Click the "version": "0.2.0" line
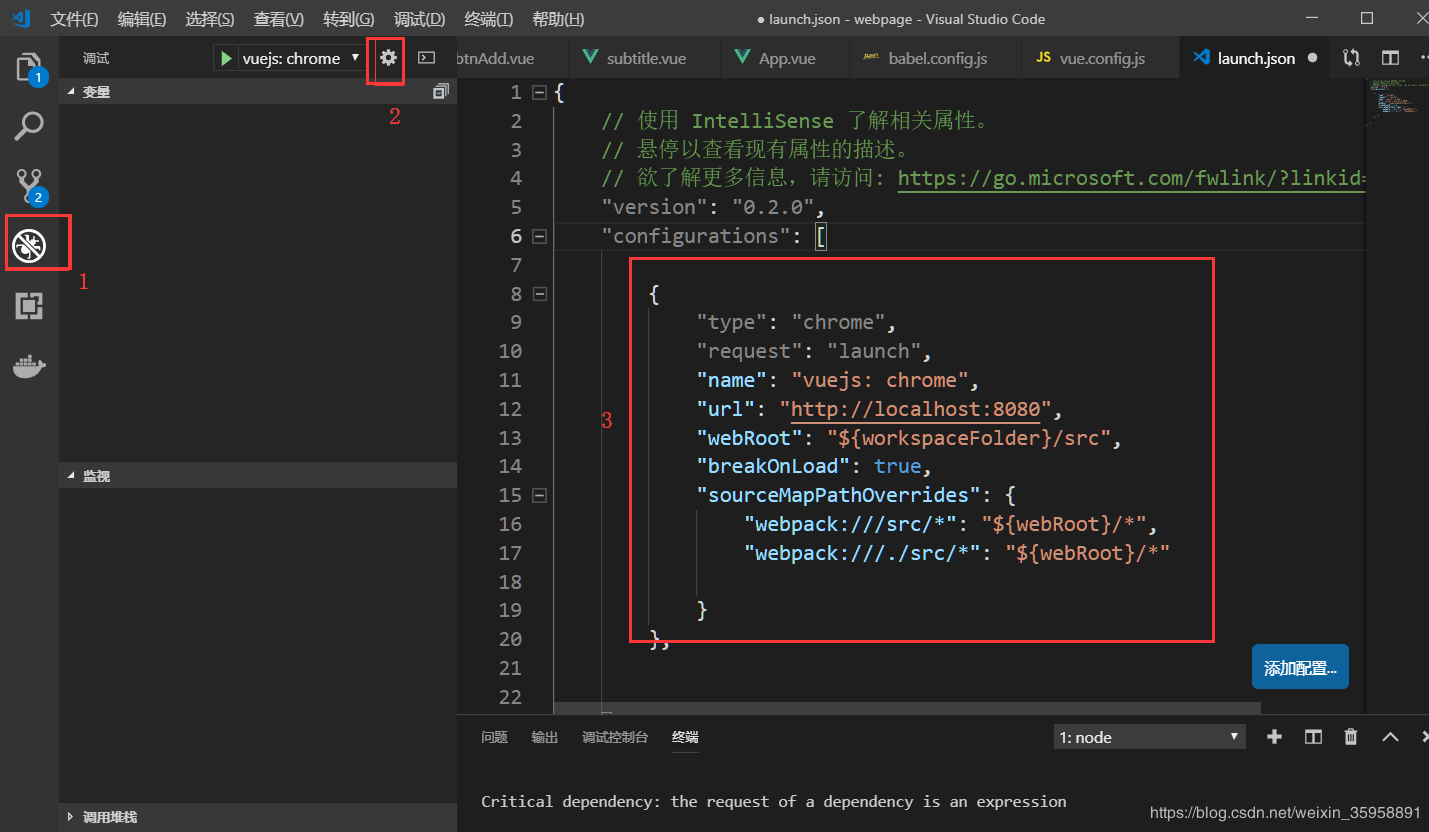 tap(714, 207)
